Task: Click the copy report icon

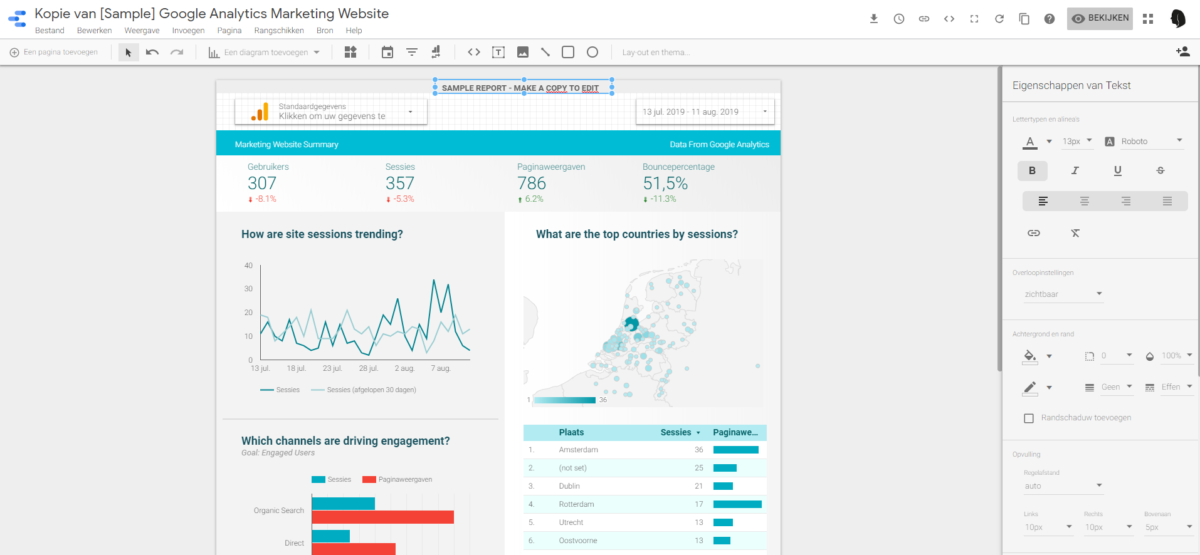Action: pyautogui.click(x=1024, y=19)
